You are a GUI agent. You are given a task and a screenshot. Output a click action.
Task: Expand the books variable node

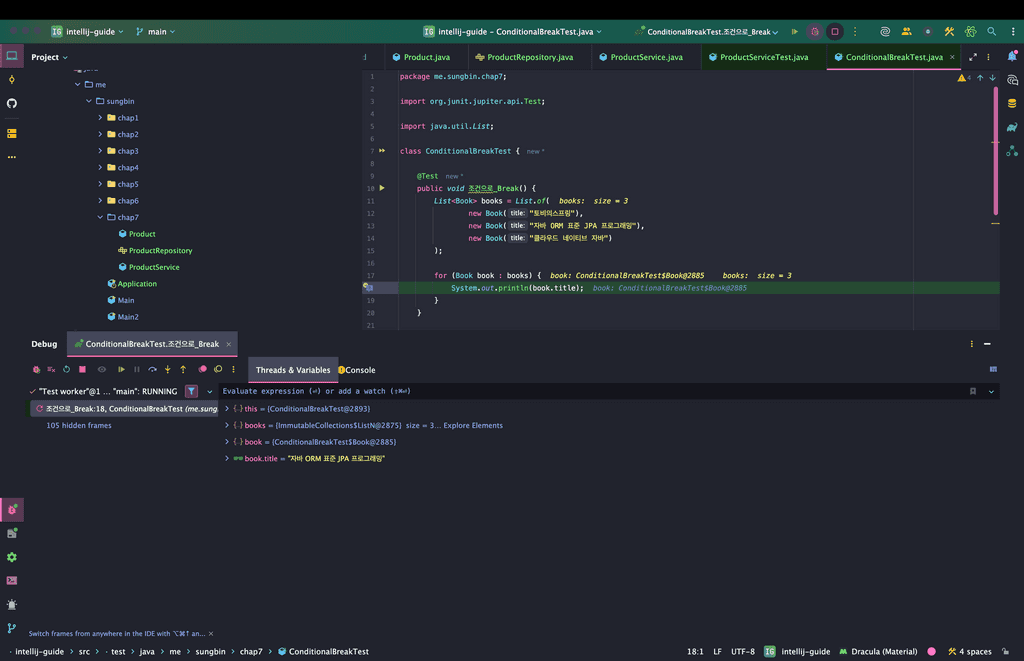pos(227,425)
